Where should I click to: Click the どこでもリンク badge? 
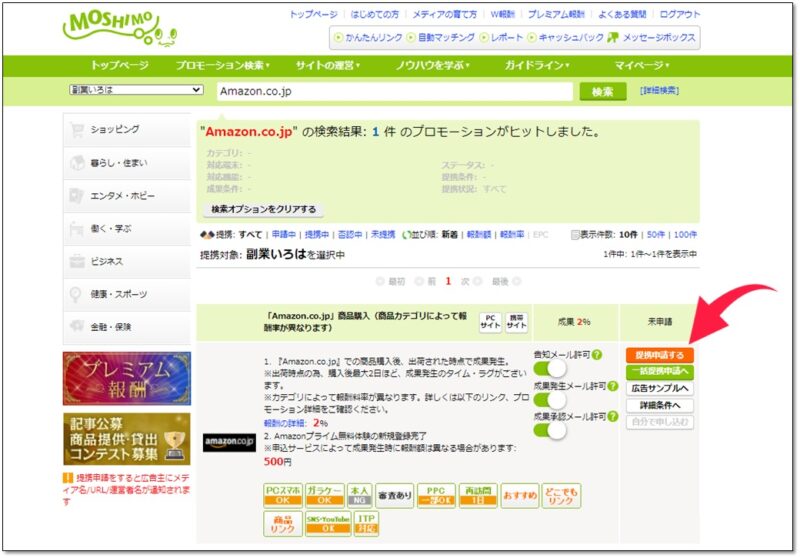pyautogui.click(x=561, y=495)
